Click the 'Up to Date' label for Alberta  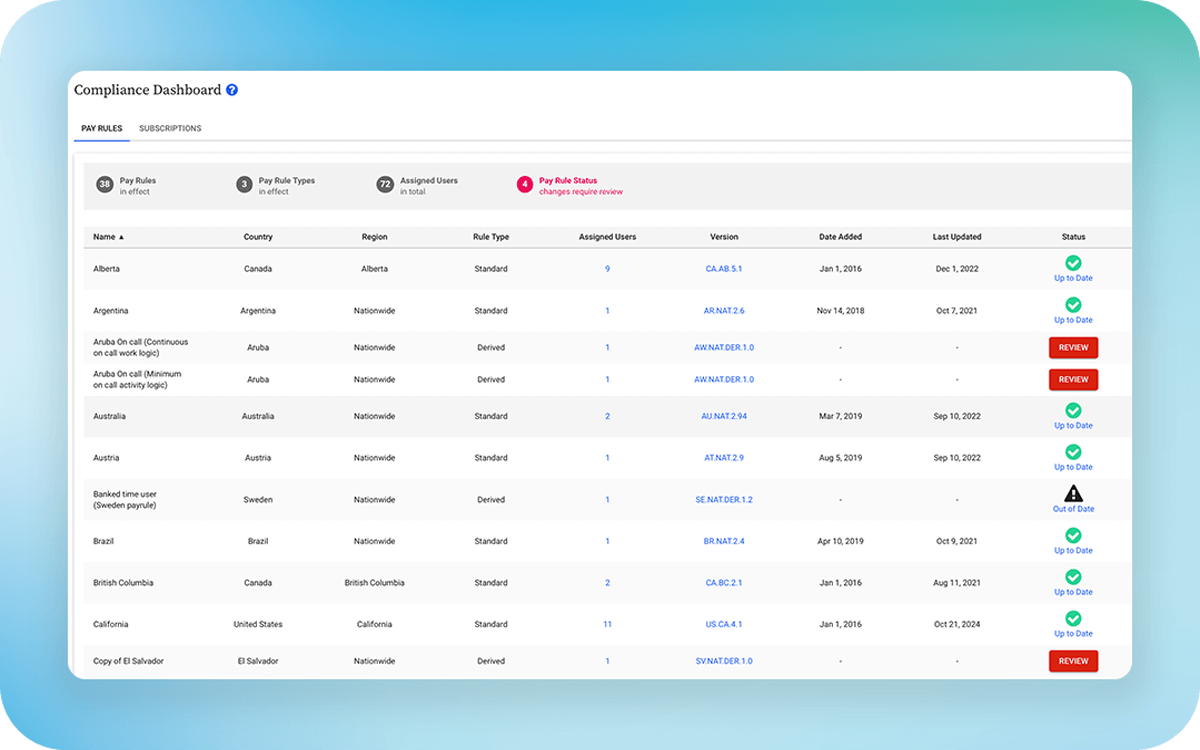click(1073, 278)
